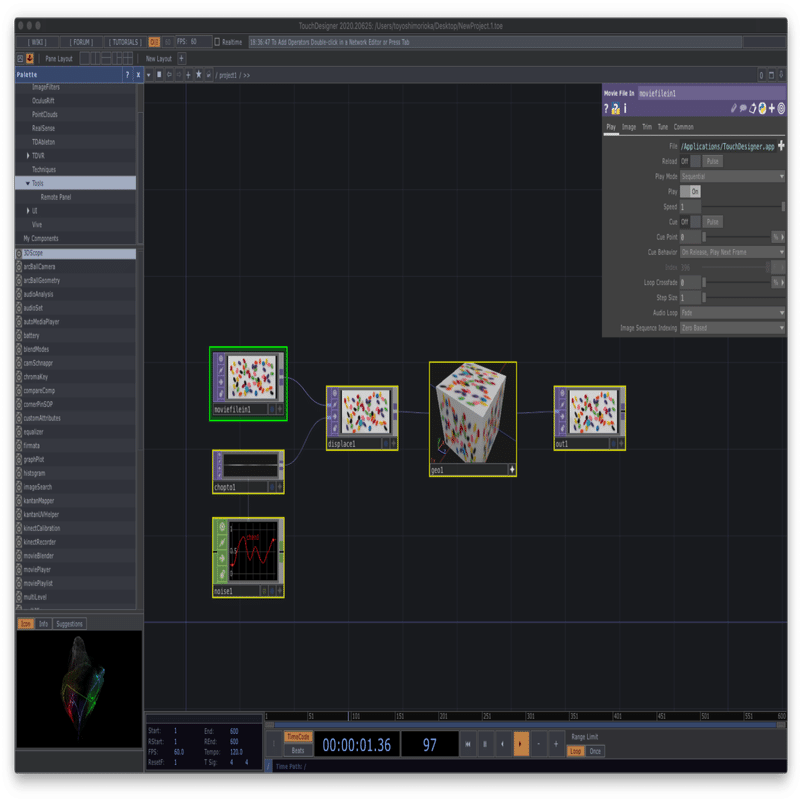Image resolution: width=802 pixels, height=802 pixels.
Task: Add custom parameter plus icon in header
Action: tap(772, 108)
